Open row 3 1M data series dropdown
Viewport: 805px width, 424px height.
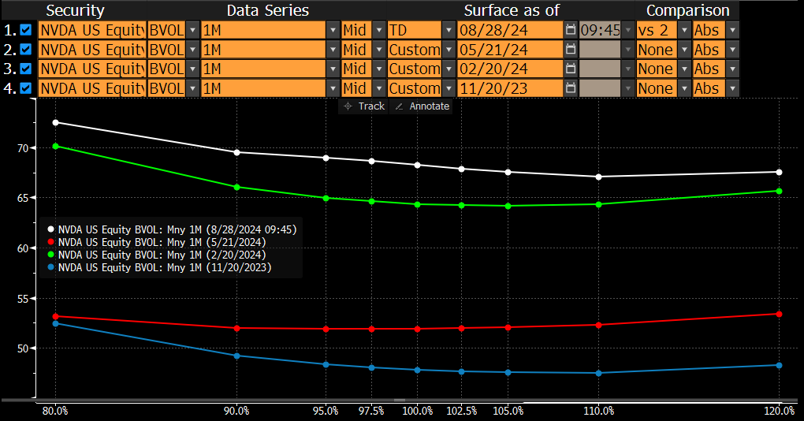click(333, 69)
